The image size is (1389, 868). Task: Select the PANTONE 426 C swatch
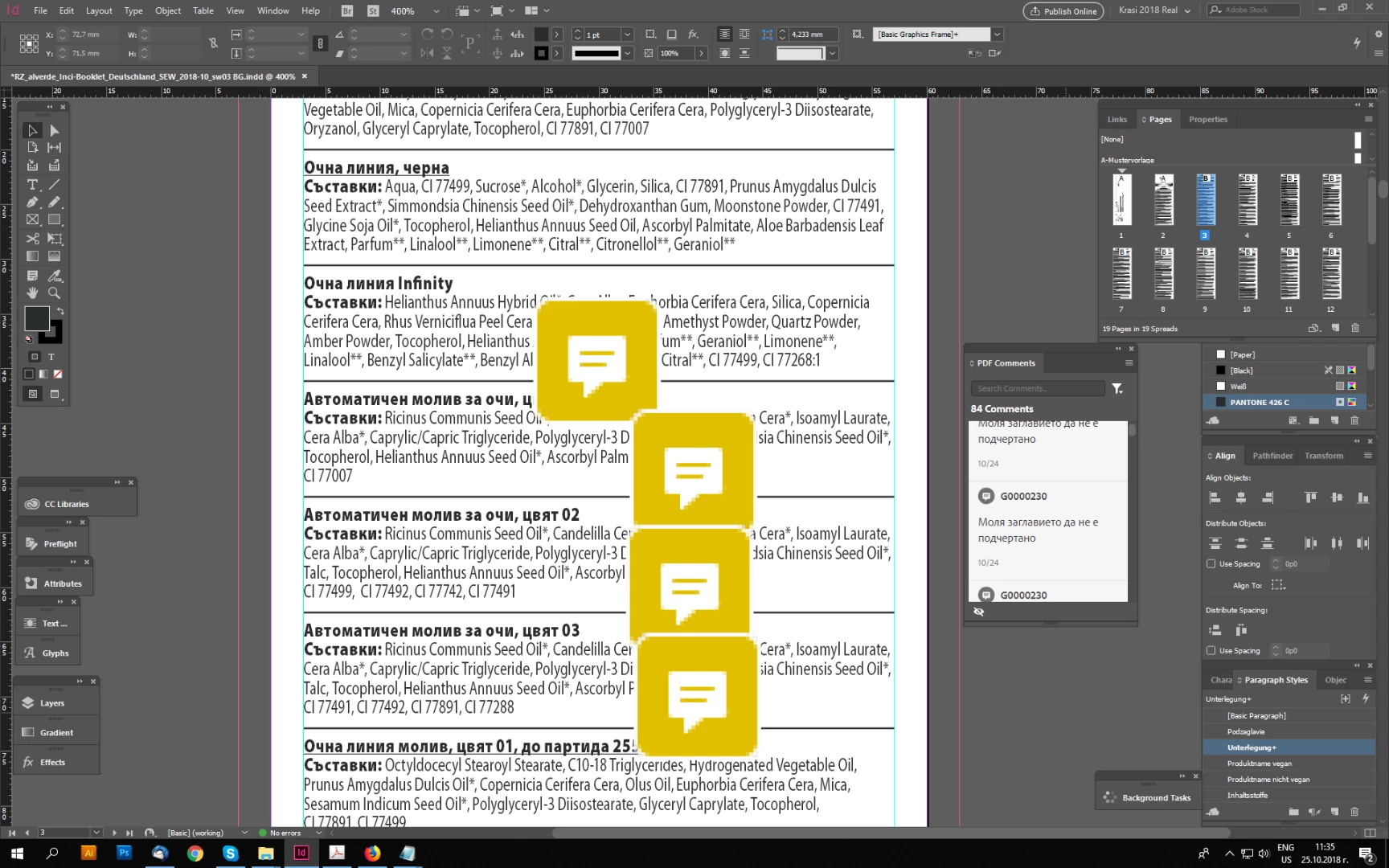(1286, 403)
